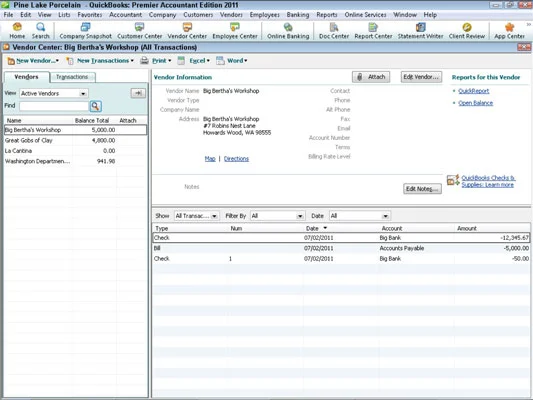Image resolution: width=533 pixels, height=400 pixels.
Task: Click the Search magnifier icon in toolbar
Action: tap(40, 31)
